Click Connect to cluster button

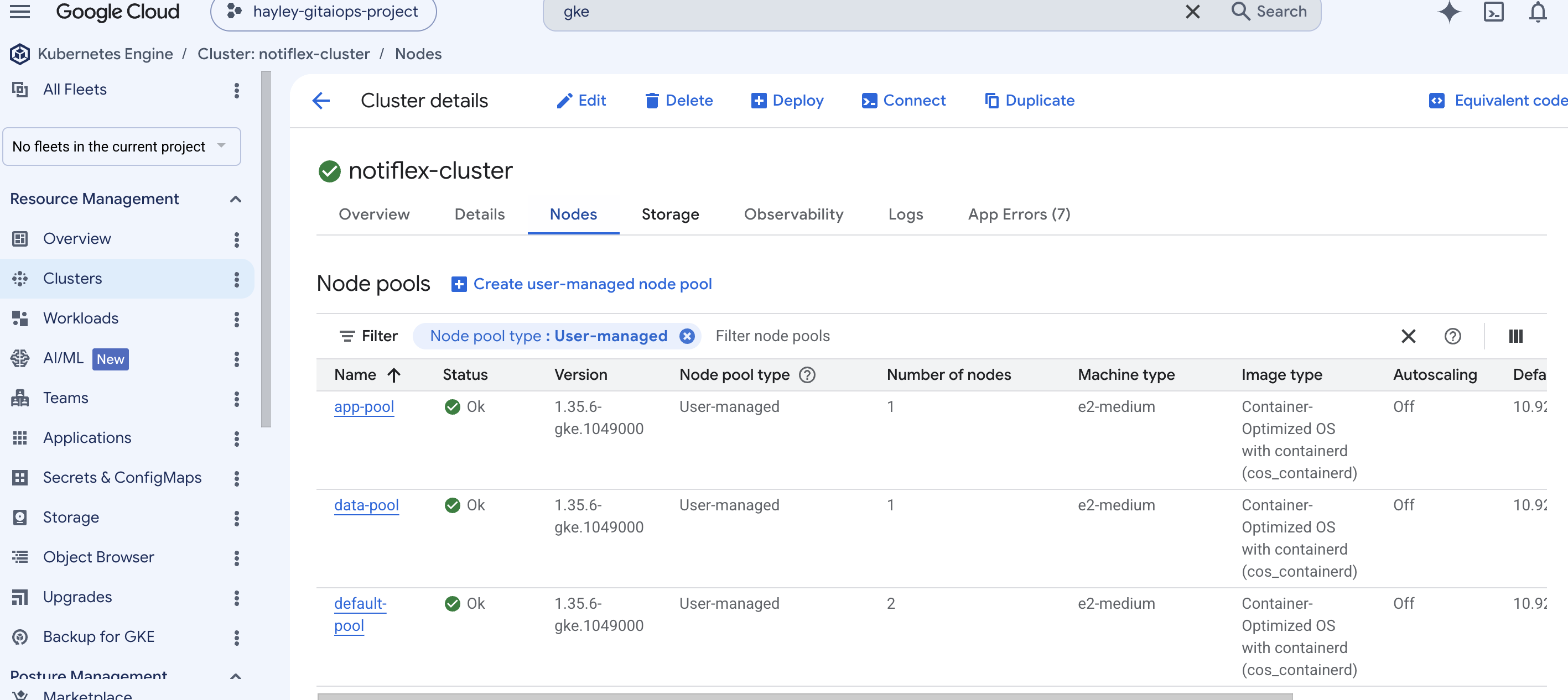pos(904,100)
